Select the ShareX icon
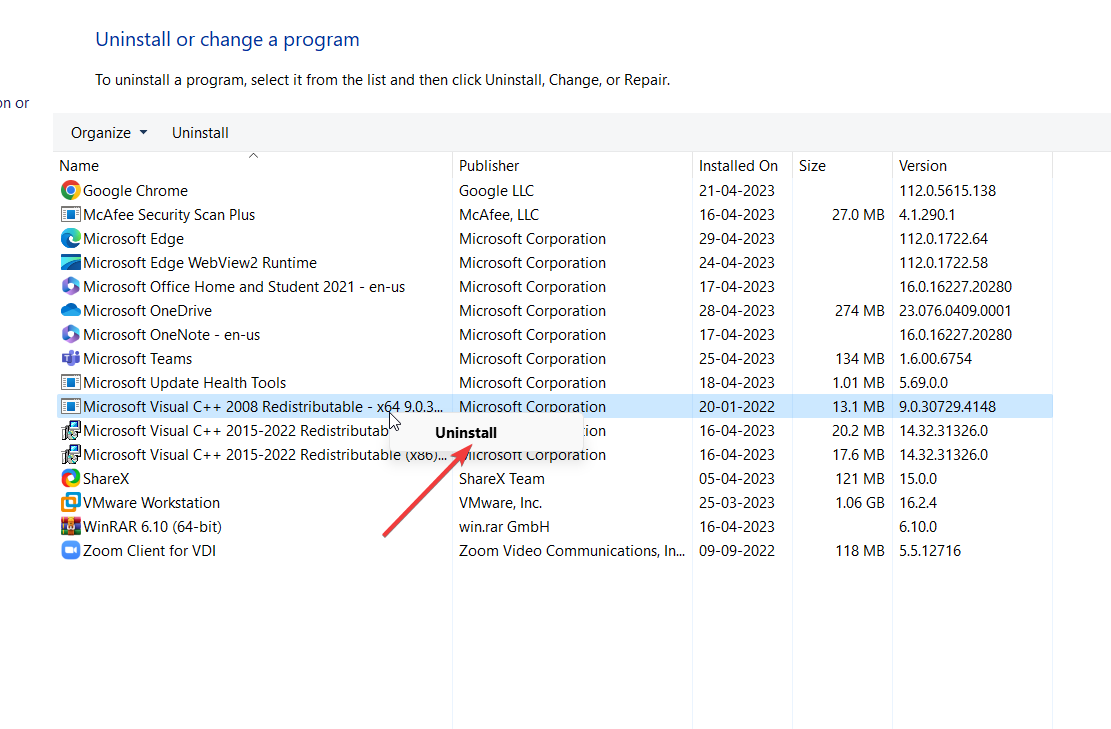The image size is (1111, 729). (x=70, y=479)
